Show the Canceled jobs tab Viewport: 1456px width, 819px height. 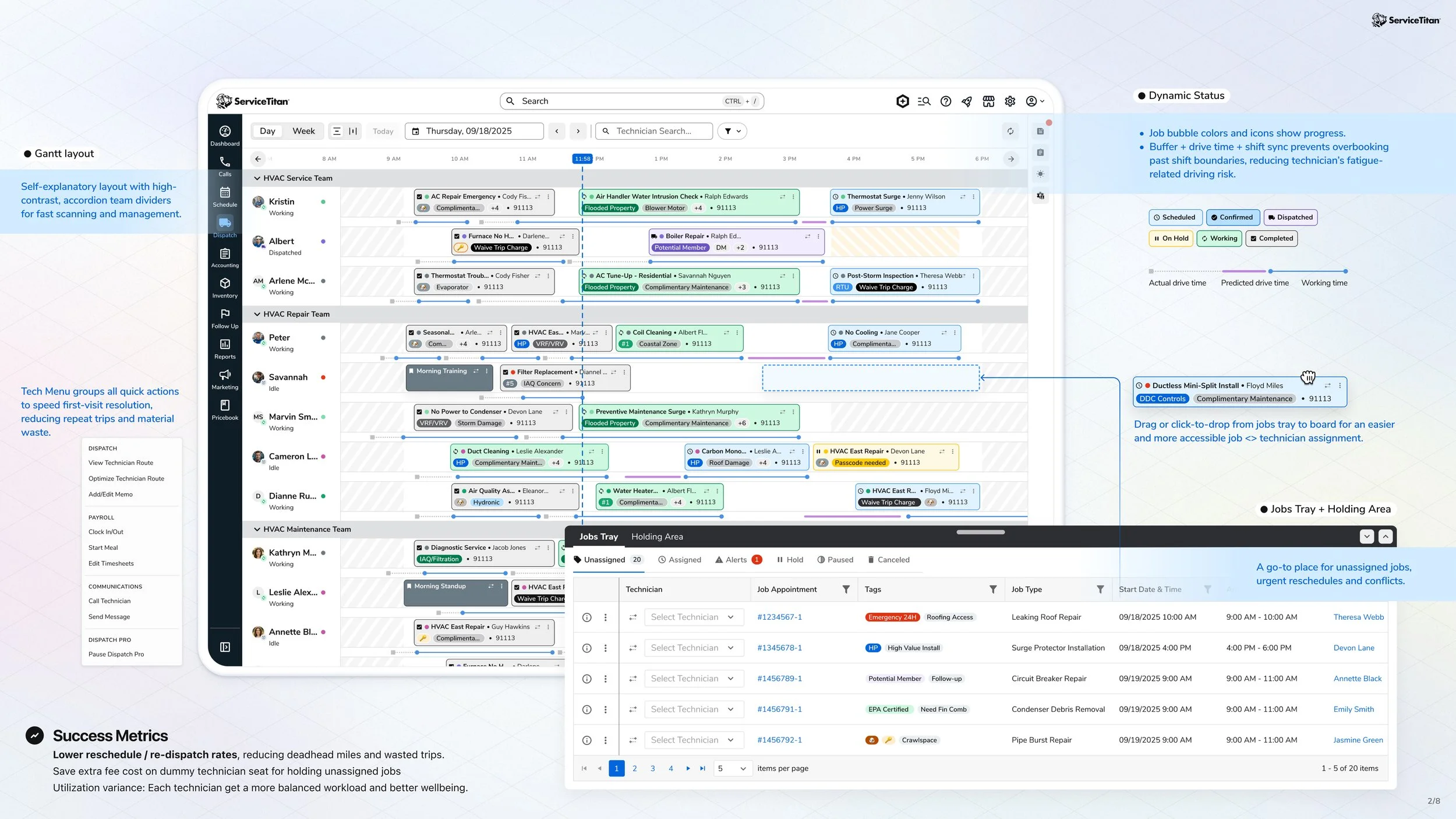(888, 560)
